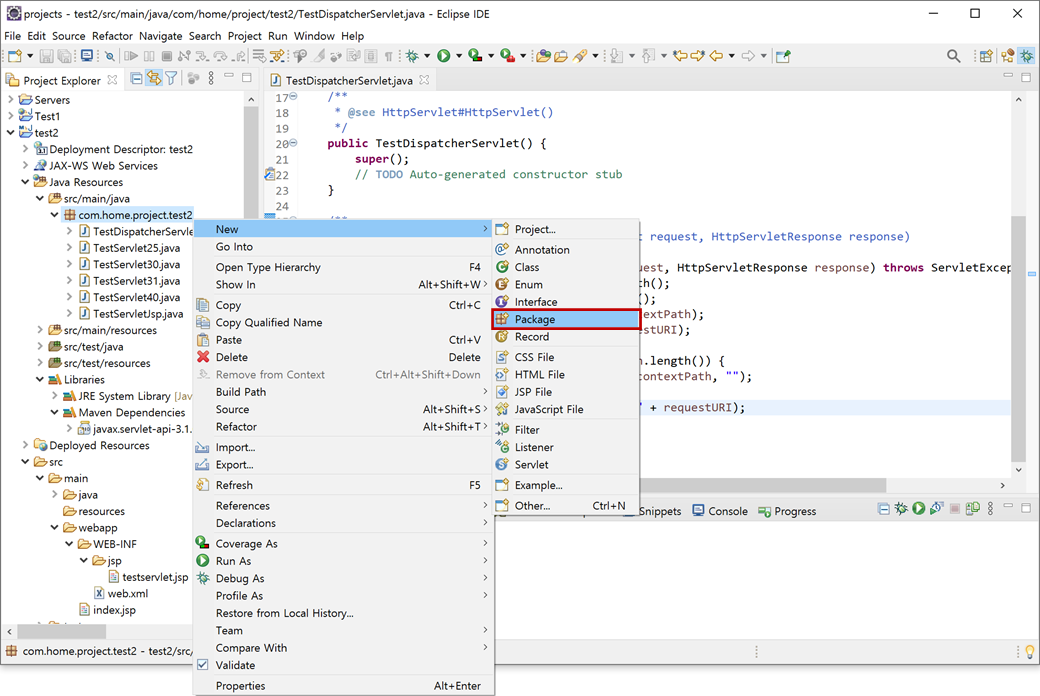Open dropdown arrow next to New wizard icon
Viewport: 1040px width, 696px height.
point(29,56)
